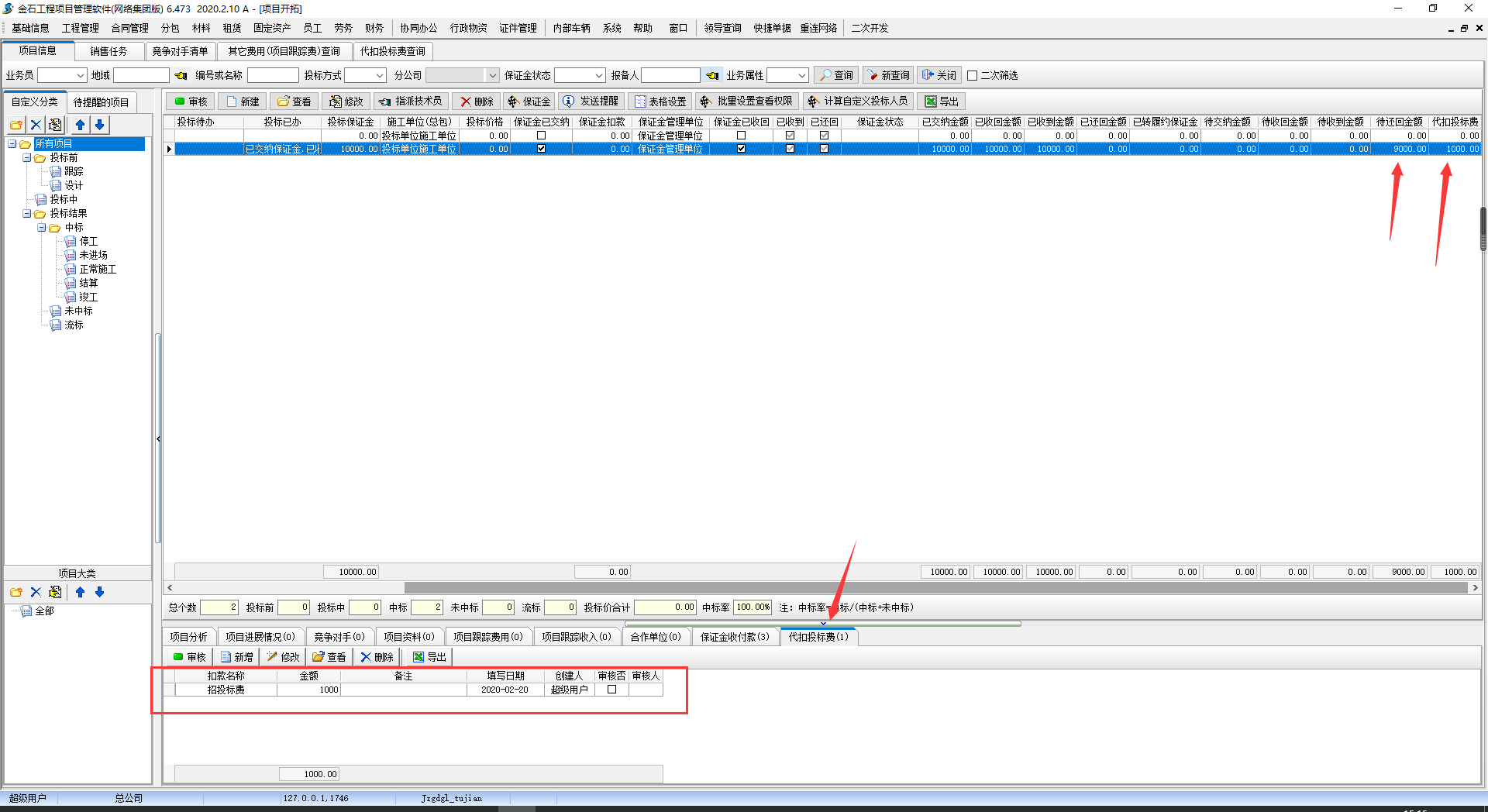Collapse the 投标结果 tree node

[26, 214]
